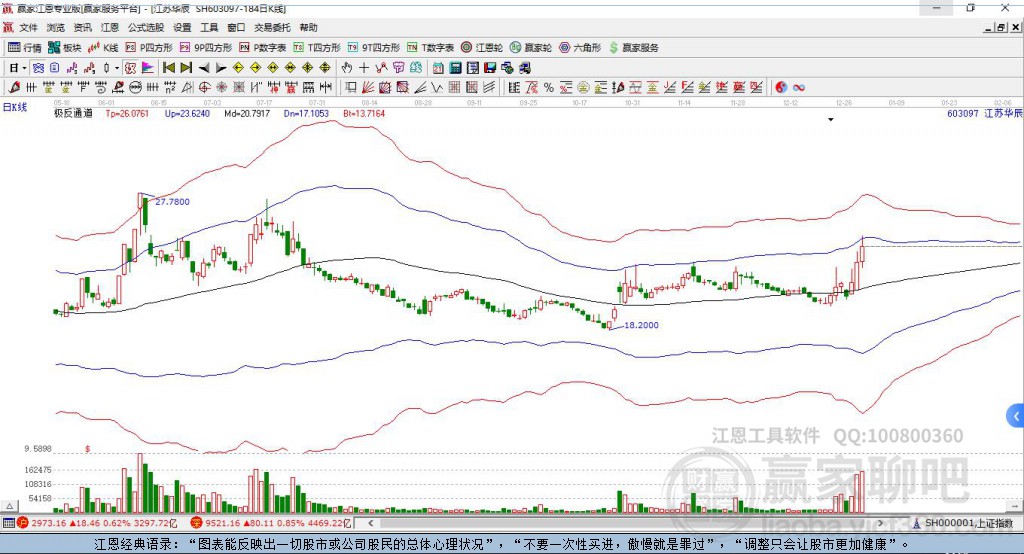Open the 设置 menu
1024x554 pixels.
pyautogui.click(x=182, y=27)
